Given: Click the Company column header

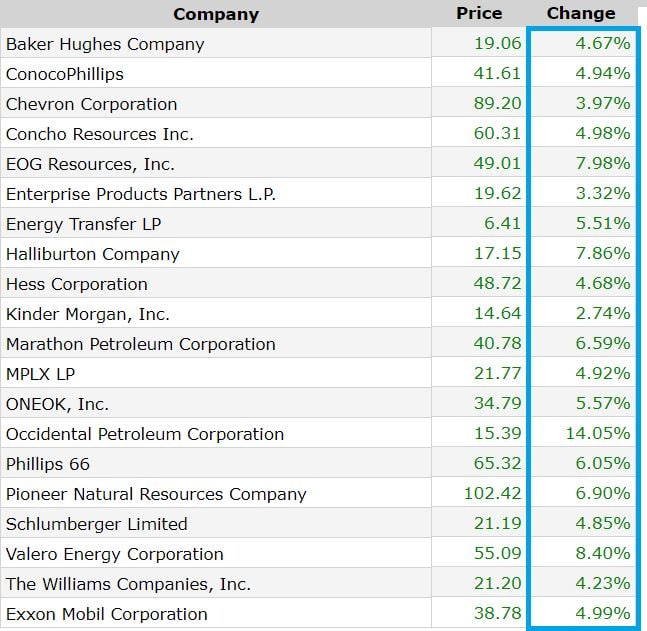Looking at the screenshot, I should pos(215,14).
